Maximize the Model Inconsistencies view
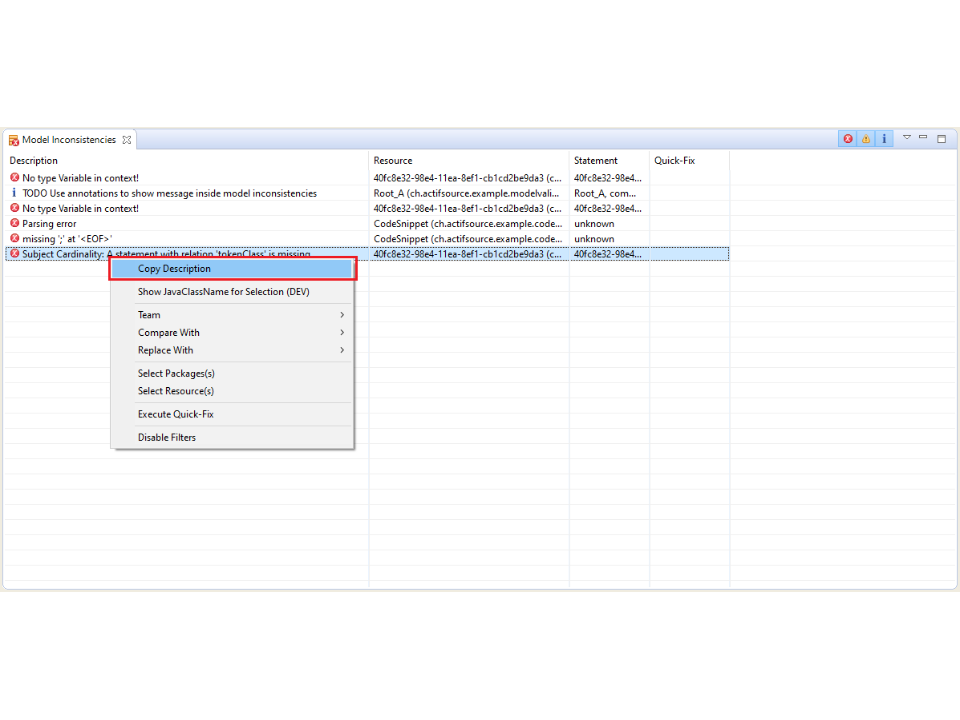The height and width of the screenshot is (720, 960). tap(942, 139)
